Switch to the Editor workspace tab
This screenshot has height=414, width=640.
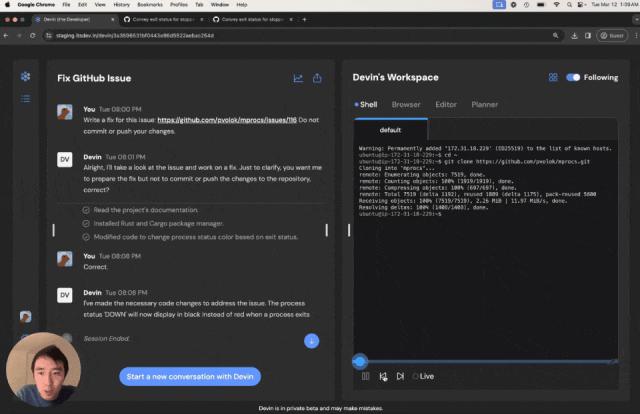point(446,105)
